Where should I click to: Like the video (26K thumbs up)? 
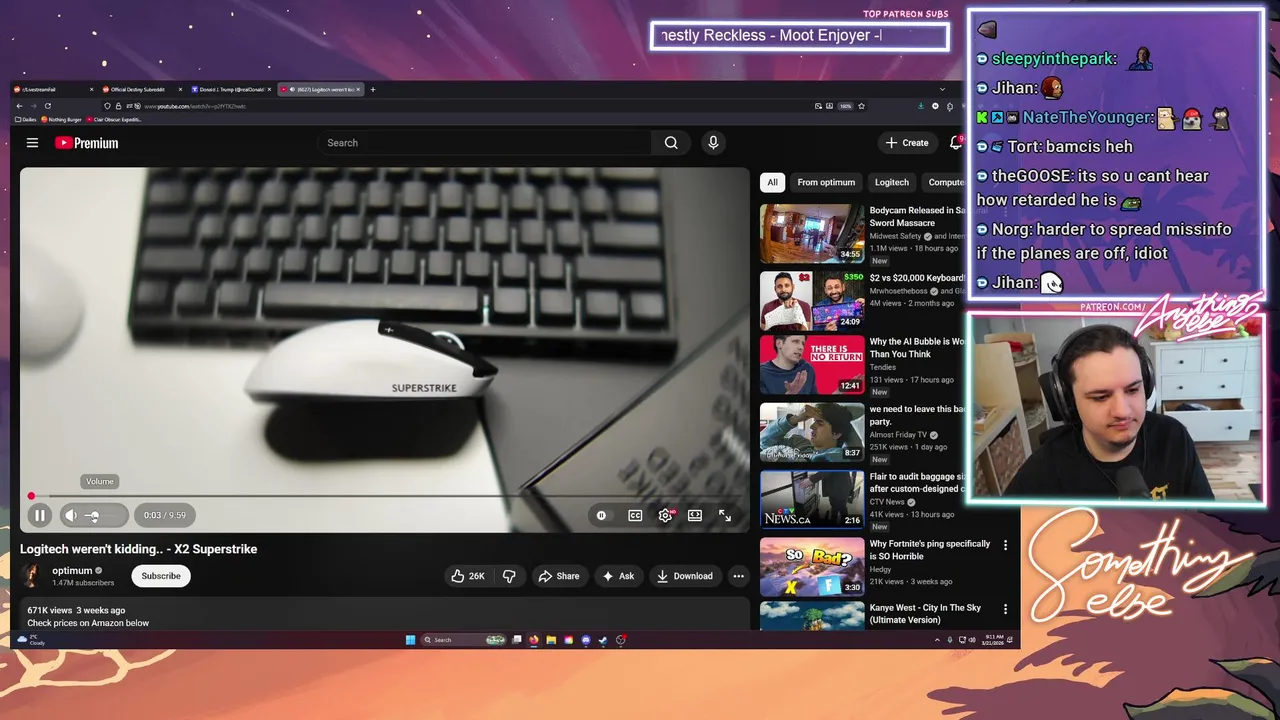[467, 576]
